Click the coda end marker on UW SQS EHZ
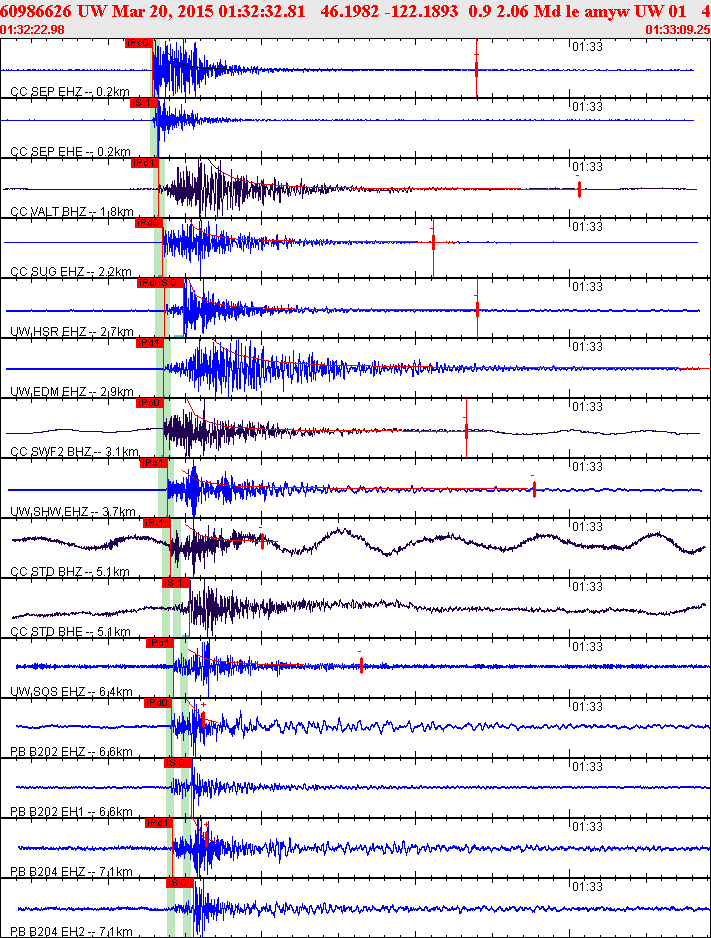Image resolution: width=711 pixels, height=938 pixels. (361, 665)
